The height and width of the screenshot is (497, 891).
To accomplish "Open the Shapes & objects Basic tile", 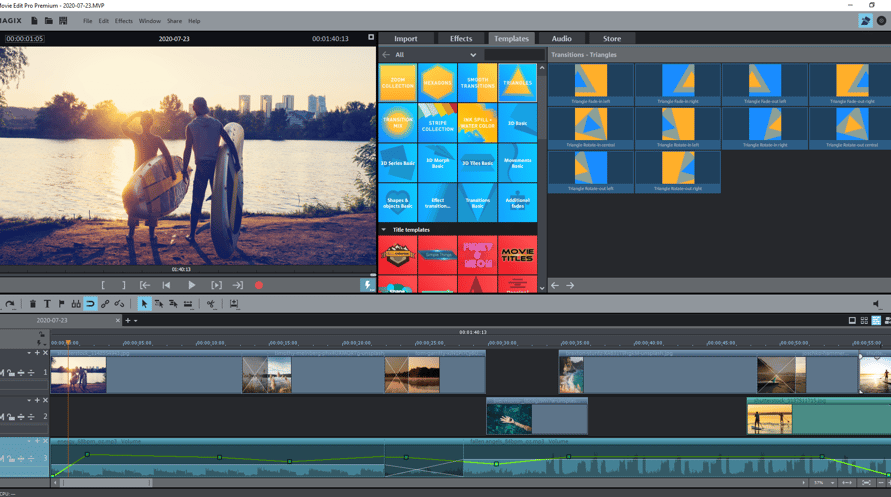I will coord(398,203).
